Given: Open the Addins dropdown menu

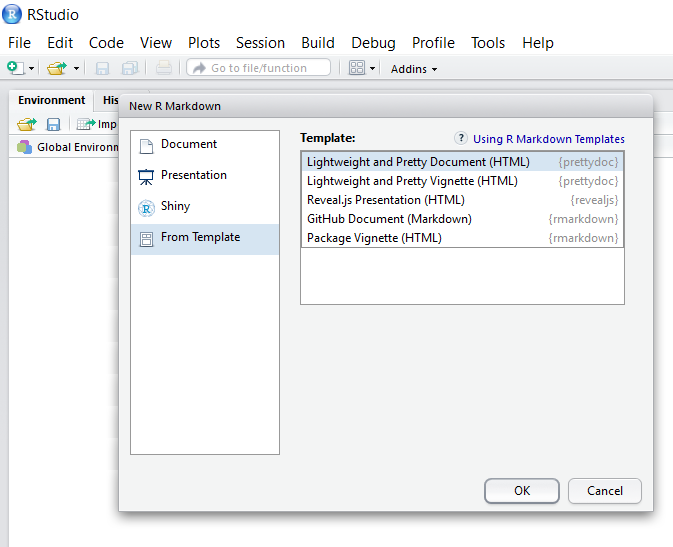Looking at the screenshot, I should tap(414, 69).
